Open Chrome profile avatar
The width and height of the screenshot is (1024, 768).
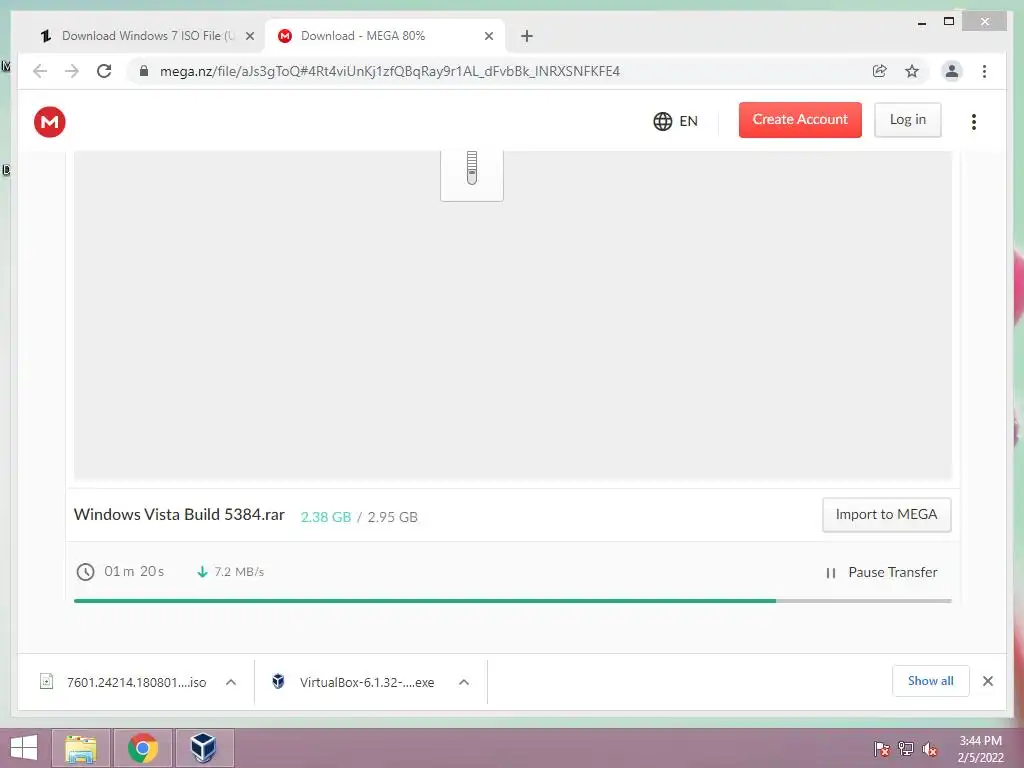point(952,71)
